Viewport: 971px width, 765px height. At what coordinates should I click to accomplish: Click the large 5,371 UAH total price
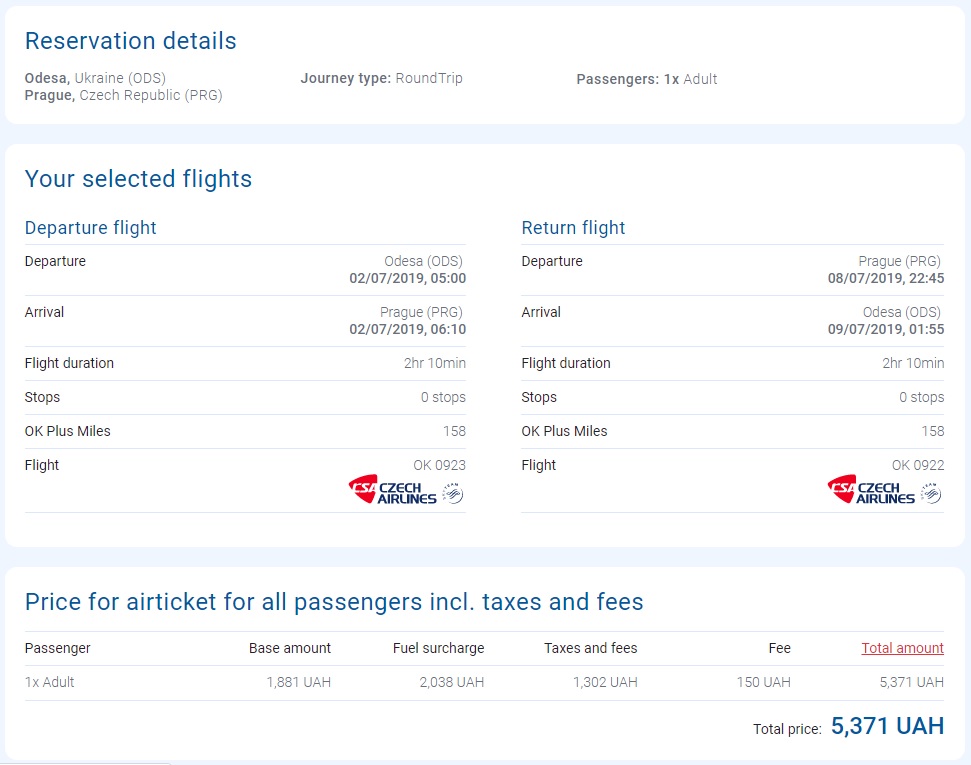[887, 727]
